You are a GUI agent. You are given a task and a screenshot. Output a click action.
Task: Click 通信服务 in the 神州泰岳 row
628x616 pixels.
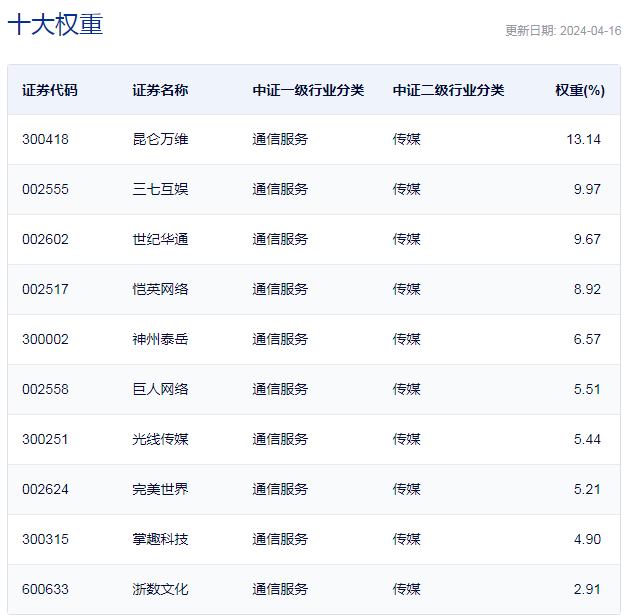click(x=280, y=339)
